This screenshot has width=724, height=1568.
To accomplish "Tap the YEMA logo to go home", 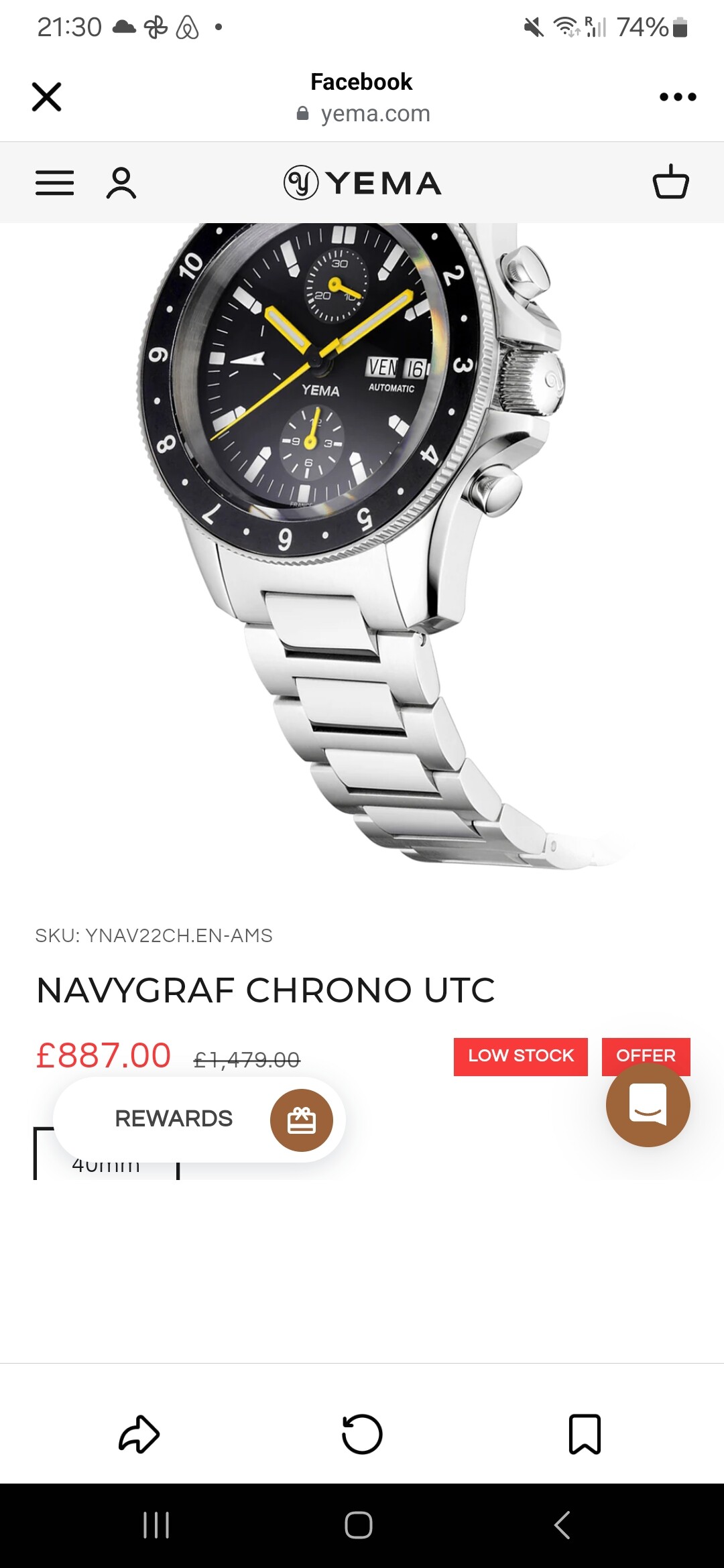I will 362,183.
